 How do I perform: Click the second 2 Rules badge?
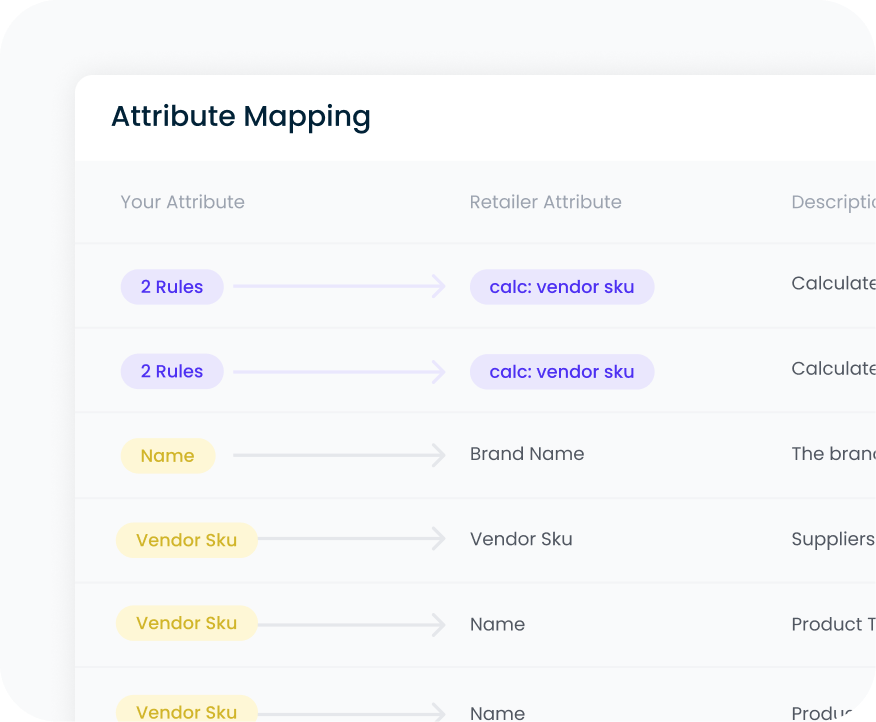click(171, 371)
